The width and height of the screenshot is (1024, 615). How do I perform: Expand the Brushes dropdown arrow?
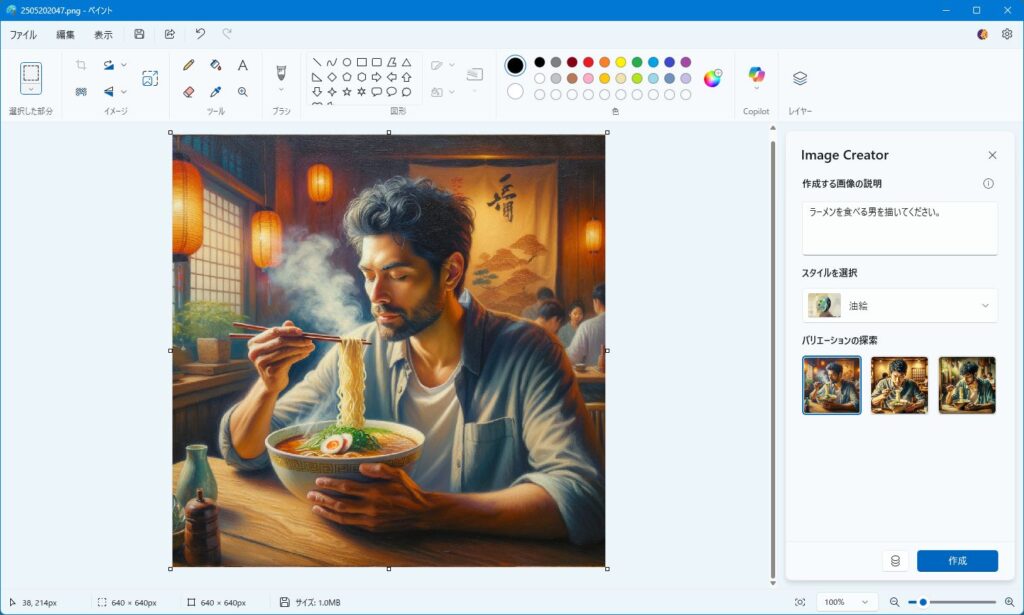pos(281,89)
